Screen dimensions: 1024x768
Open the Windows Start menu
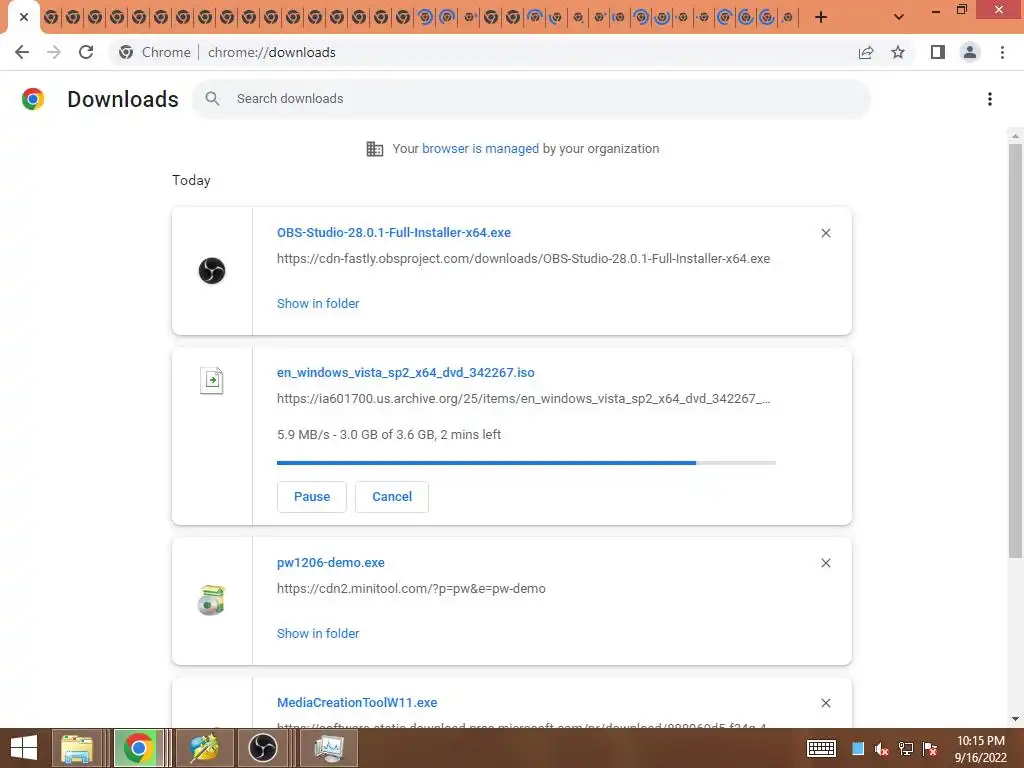coord(24,748)
